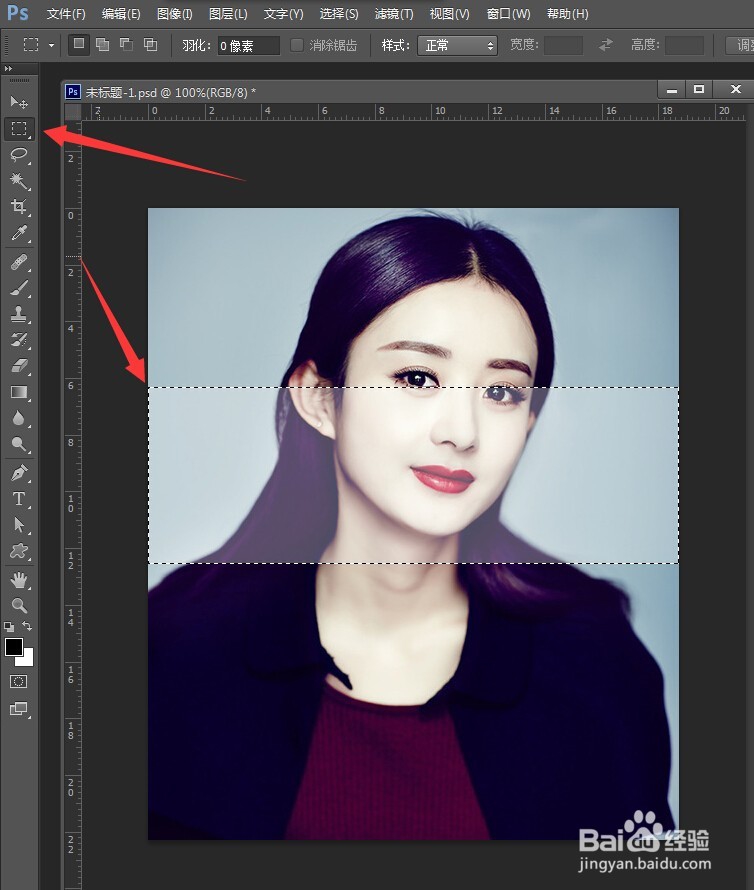Image resolution: width=754 pixels, height=890 pixels.
Task: Close the 未标题-1.psd document window
Action: pyautogui.click(x=735, y=90)
